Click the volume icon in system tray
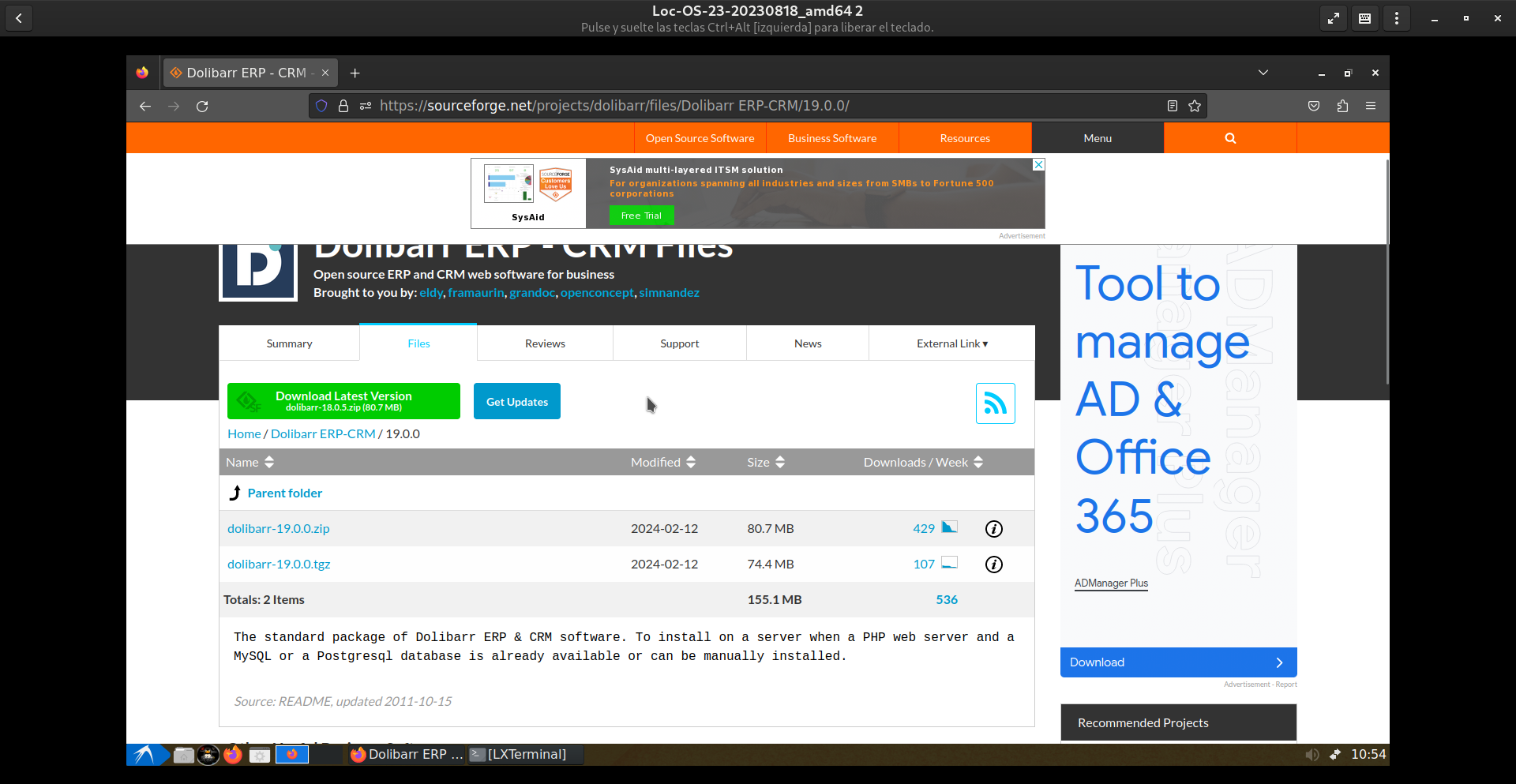Screen dimensions: 1516x784 (1311, 755)
